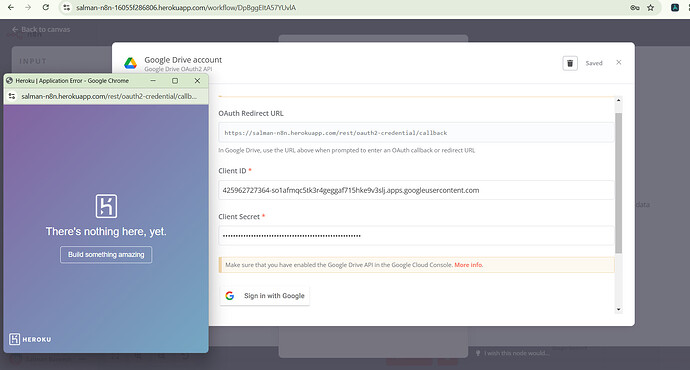The image size is (690, 370).
Task: Select the OAuth Redirect URL field
Action: [x=416, y=133]
